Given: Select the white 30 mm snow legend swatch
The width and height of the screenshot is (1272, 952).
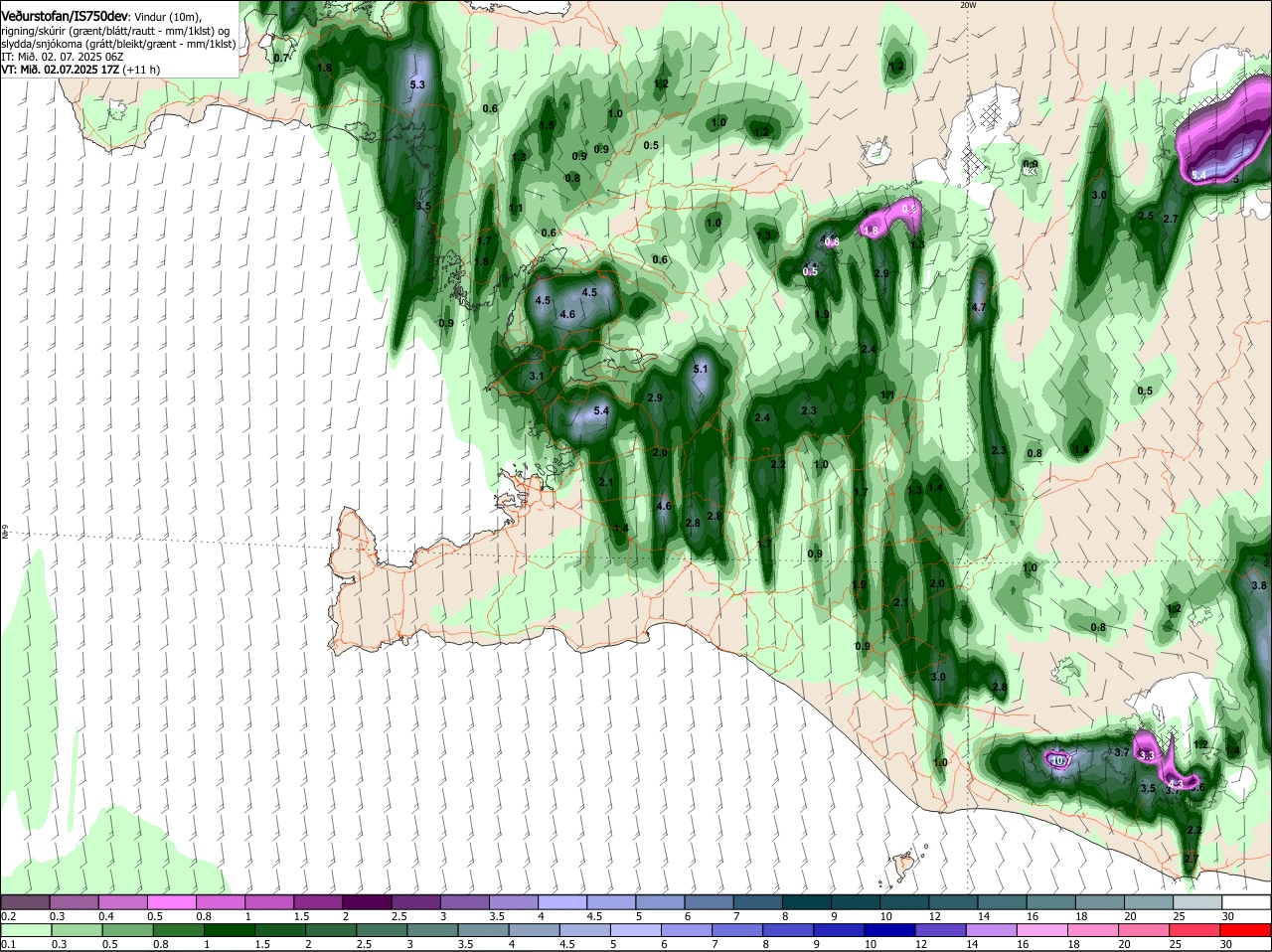Looking at the screenshot, I should tap(1246, 901).
